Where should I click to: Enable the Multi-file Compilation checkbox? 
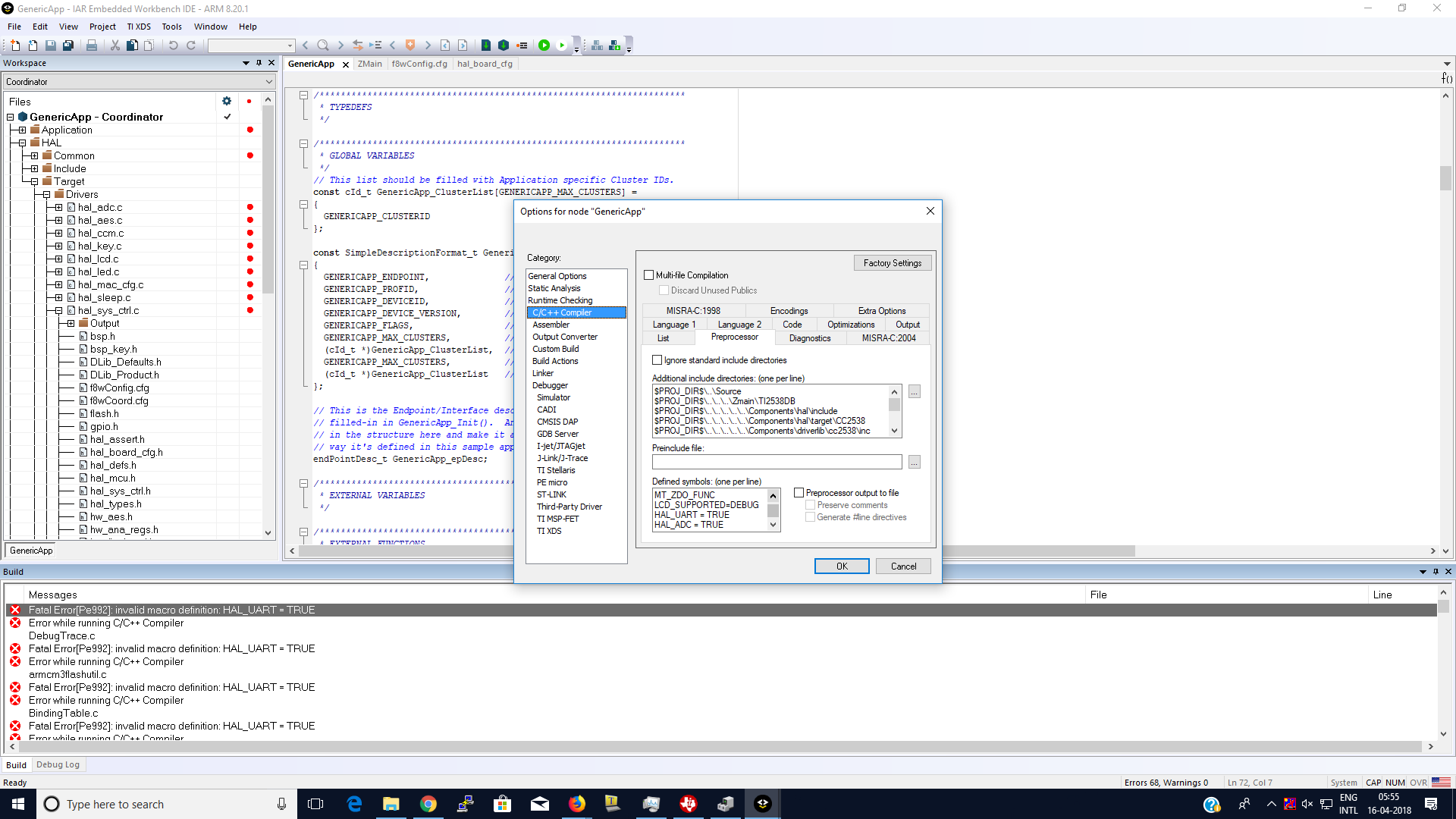[649, 275]
